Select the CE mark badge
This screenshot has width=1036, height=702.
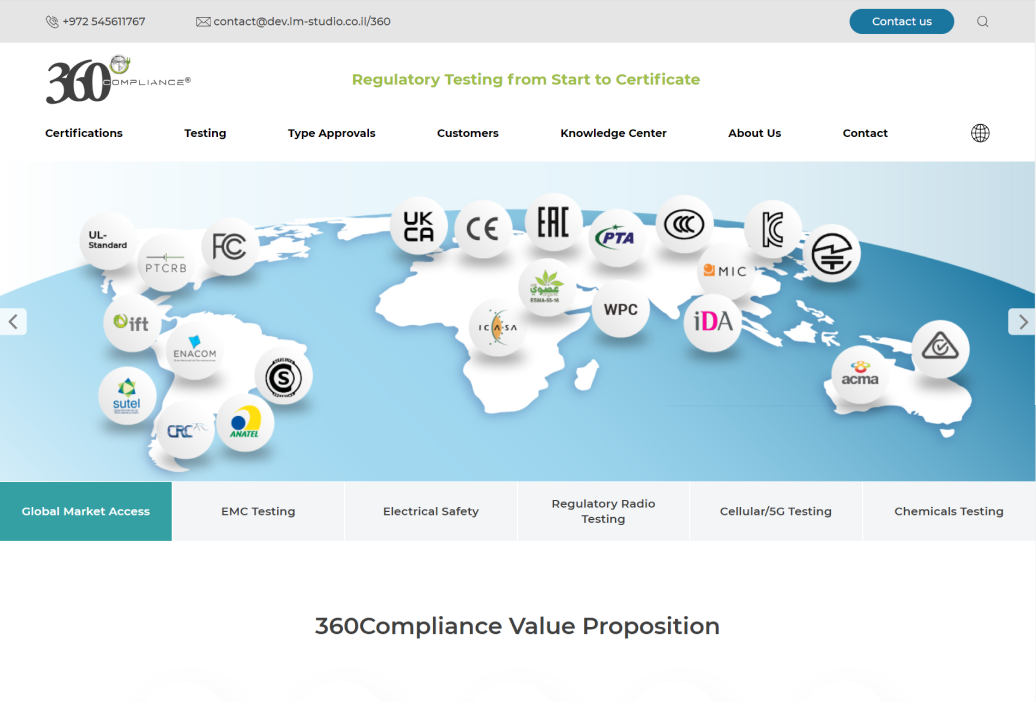tap(482, 229)
